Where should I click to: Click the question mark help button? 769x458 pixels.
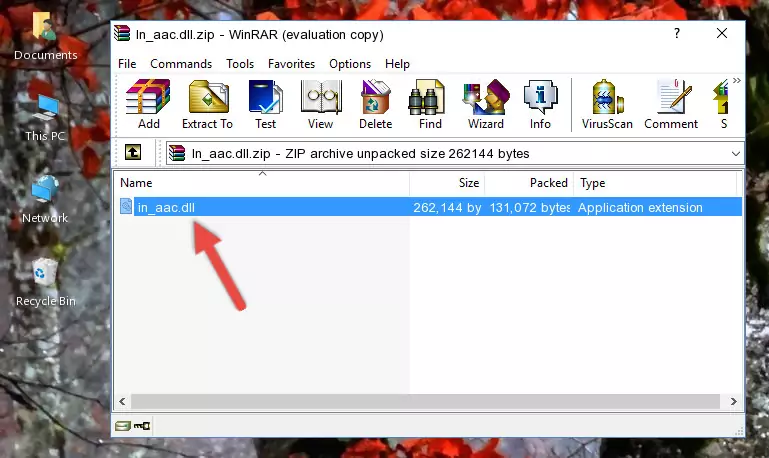[677, 33]
